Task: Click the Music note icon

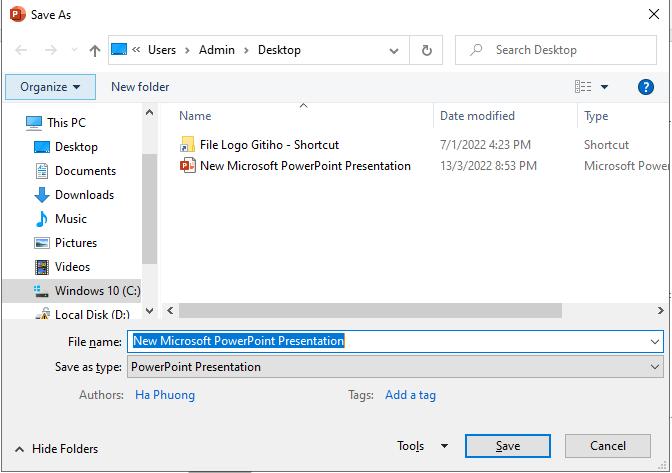Action: (42, 219)
